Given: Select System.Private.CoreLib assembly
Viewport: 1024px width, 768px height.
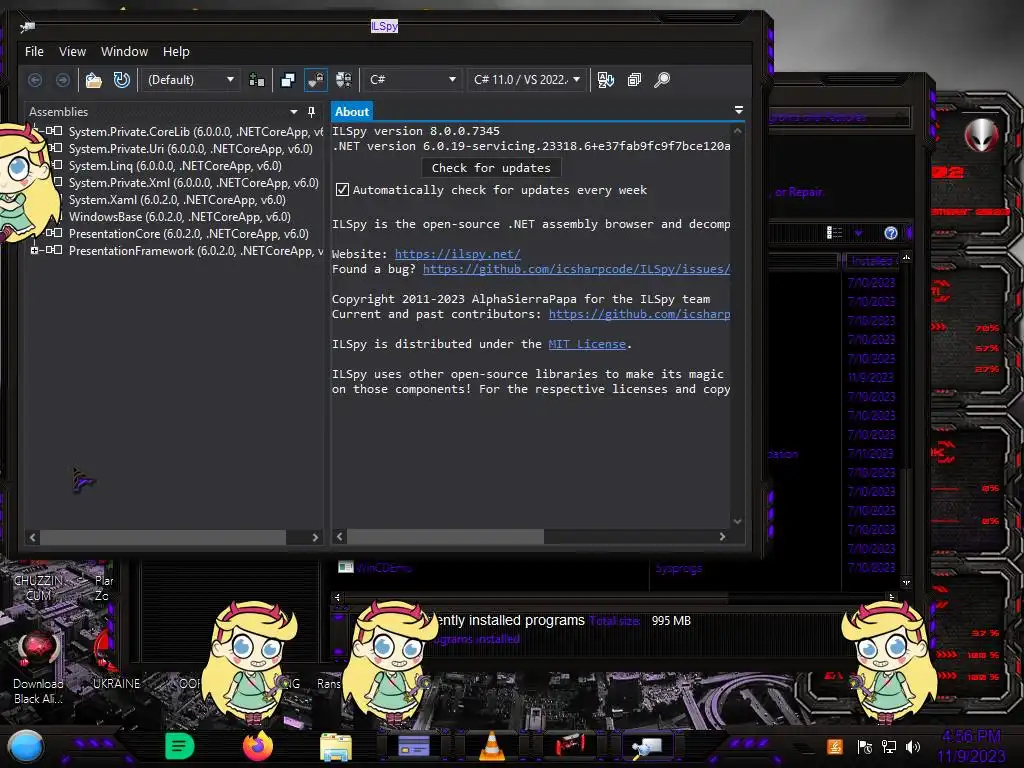Looking at the screenshot, I should [196, 132].
